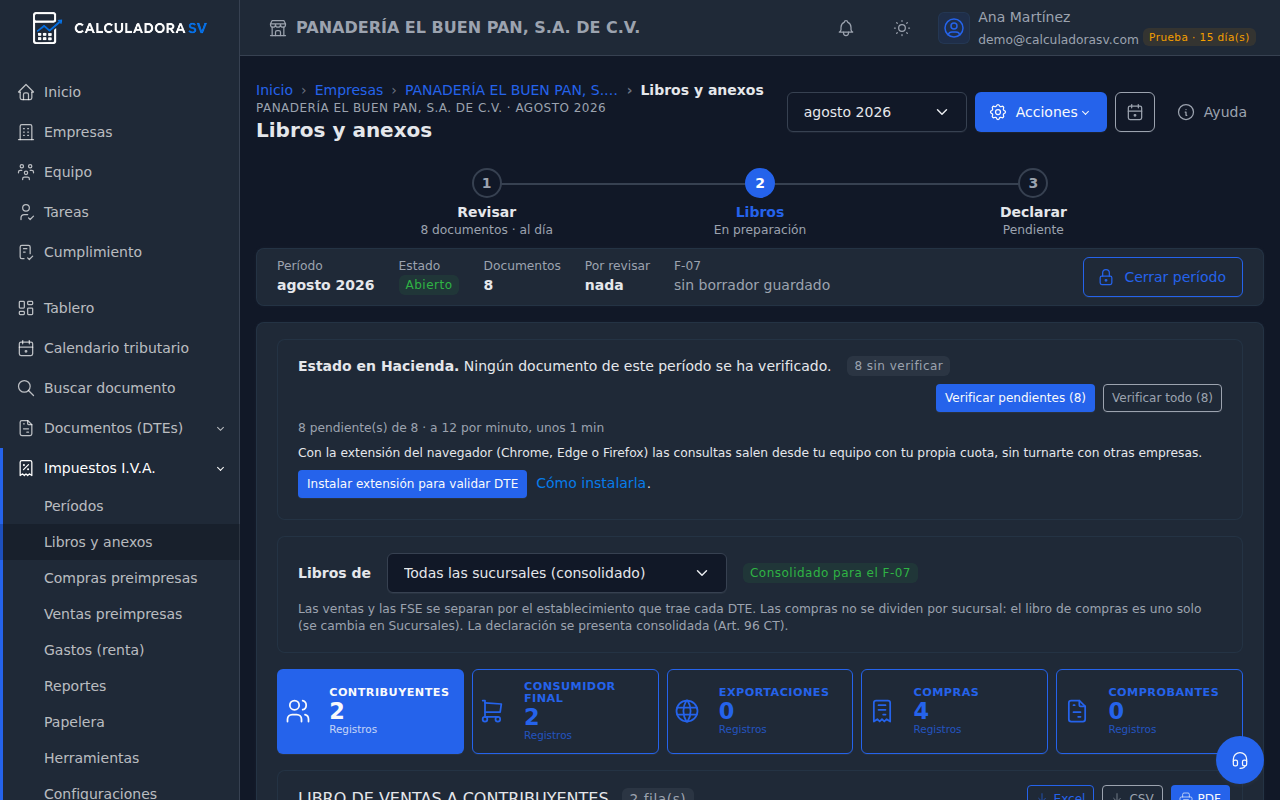Click the Tareas icon in sidebar
The height and width of the screenshot is (800, 1280).
tap(26, 212)
